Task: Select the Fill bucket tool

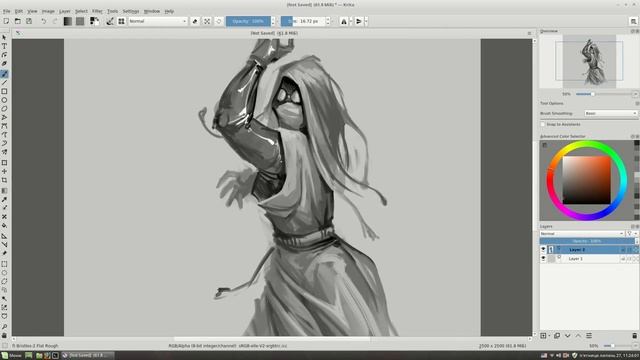Action: [4, 225]
